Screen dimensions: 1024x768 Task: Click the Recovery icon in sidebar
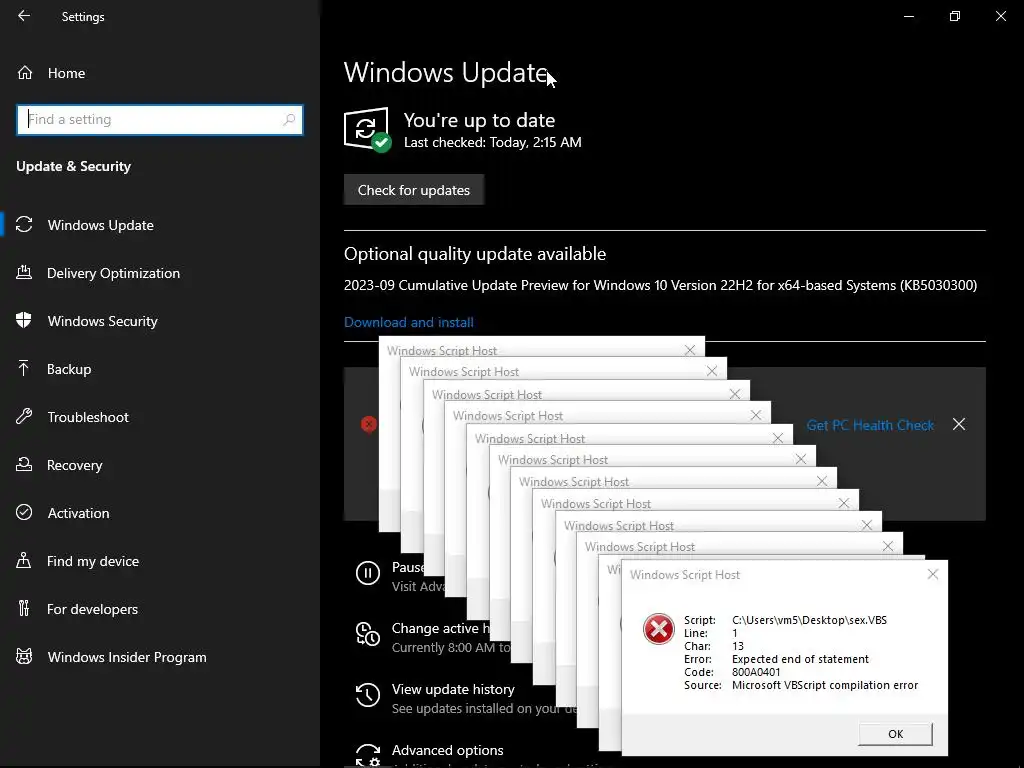coord(24,464)
